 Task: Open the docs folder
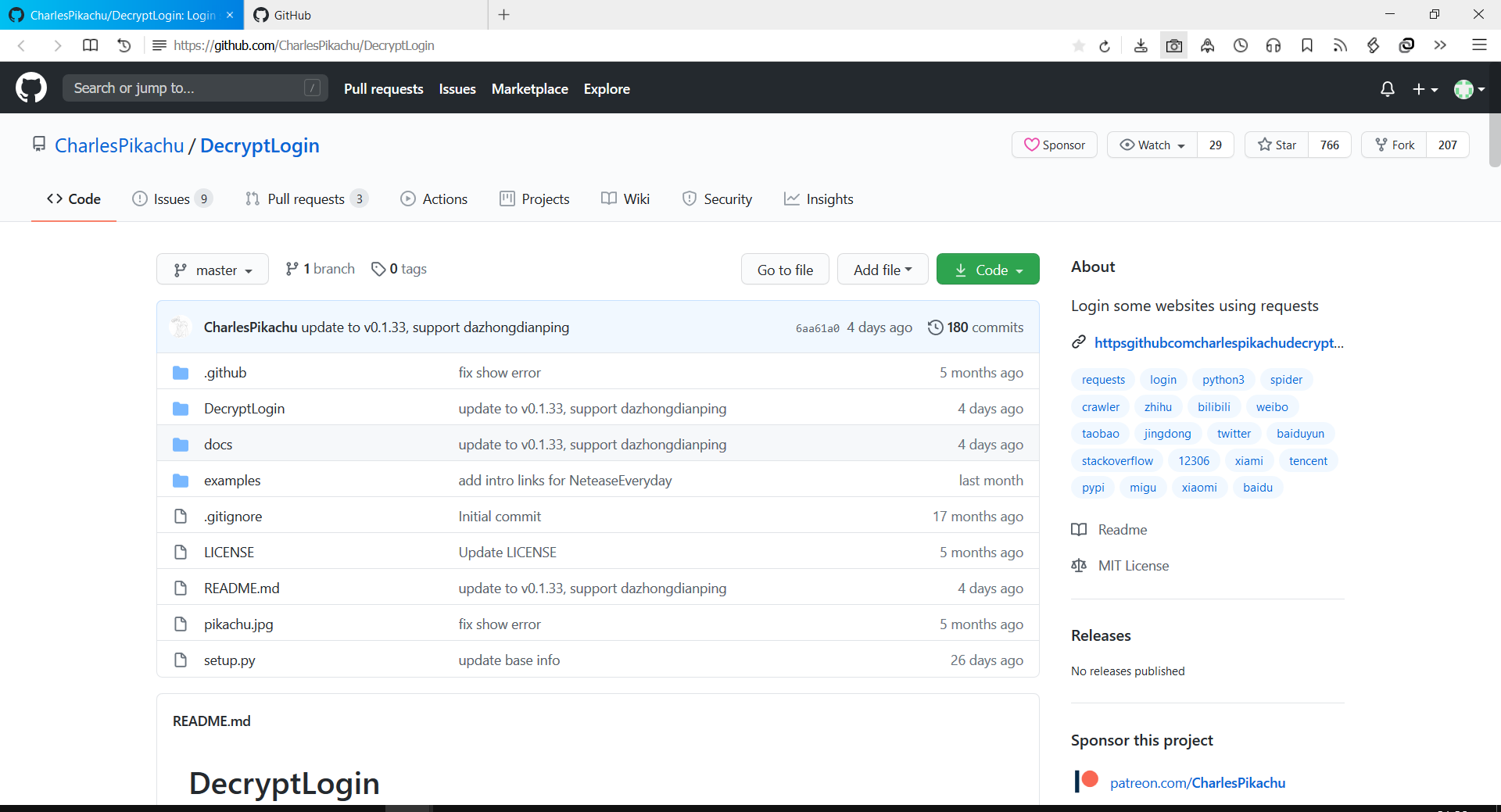click(218, 445)
